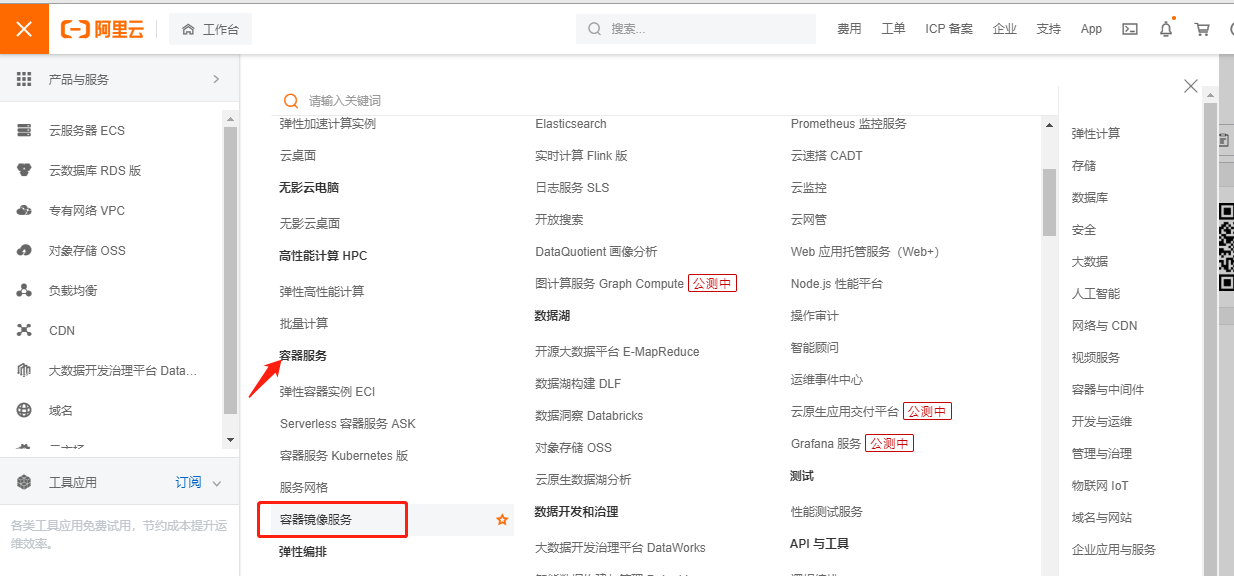This screenshot has height=576, width=1234.
Task: Select the 容器与中间件 category
Action: pyautogui.click(x=1108, y=390)
